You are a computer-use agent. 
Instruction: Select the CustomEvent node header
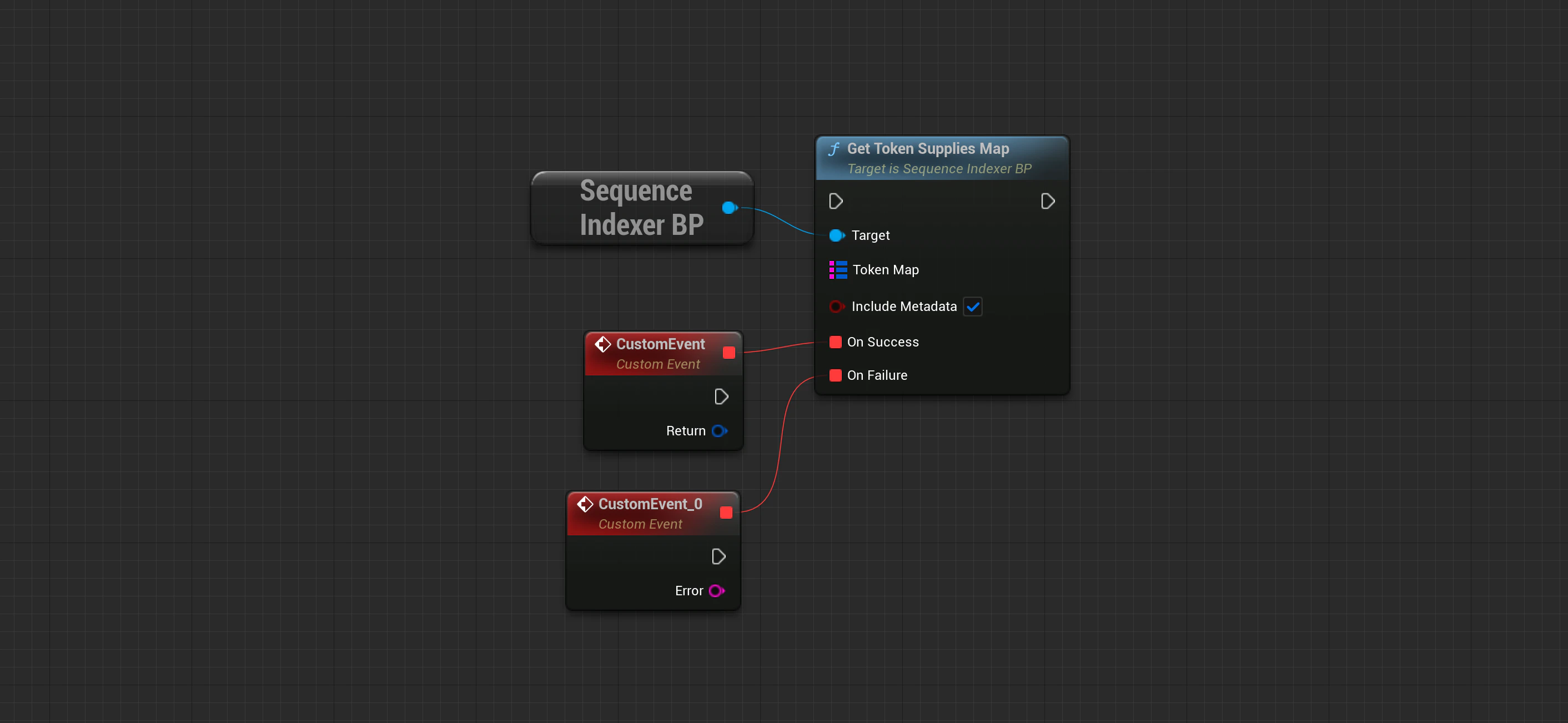[660, 344]
